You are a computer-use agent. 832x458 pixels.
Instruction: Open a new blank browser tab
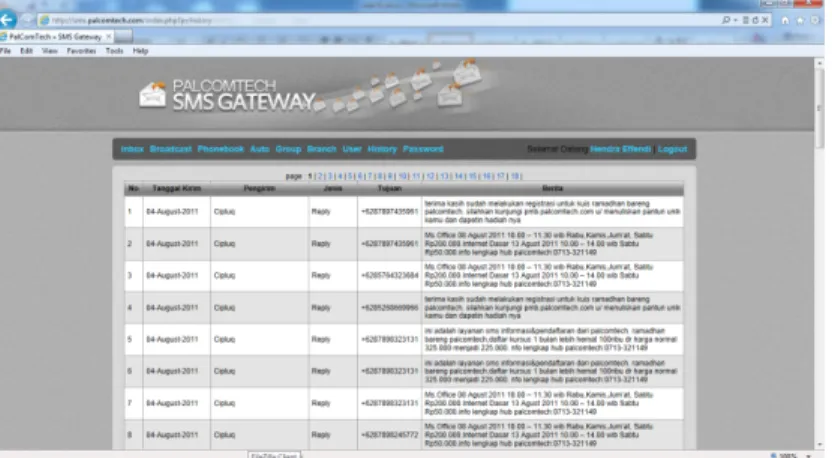123,37
